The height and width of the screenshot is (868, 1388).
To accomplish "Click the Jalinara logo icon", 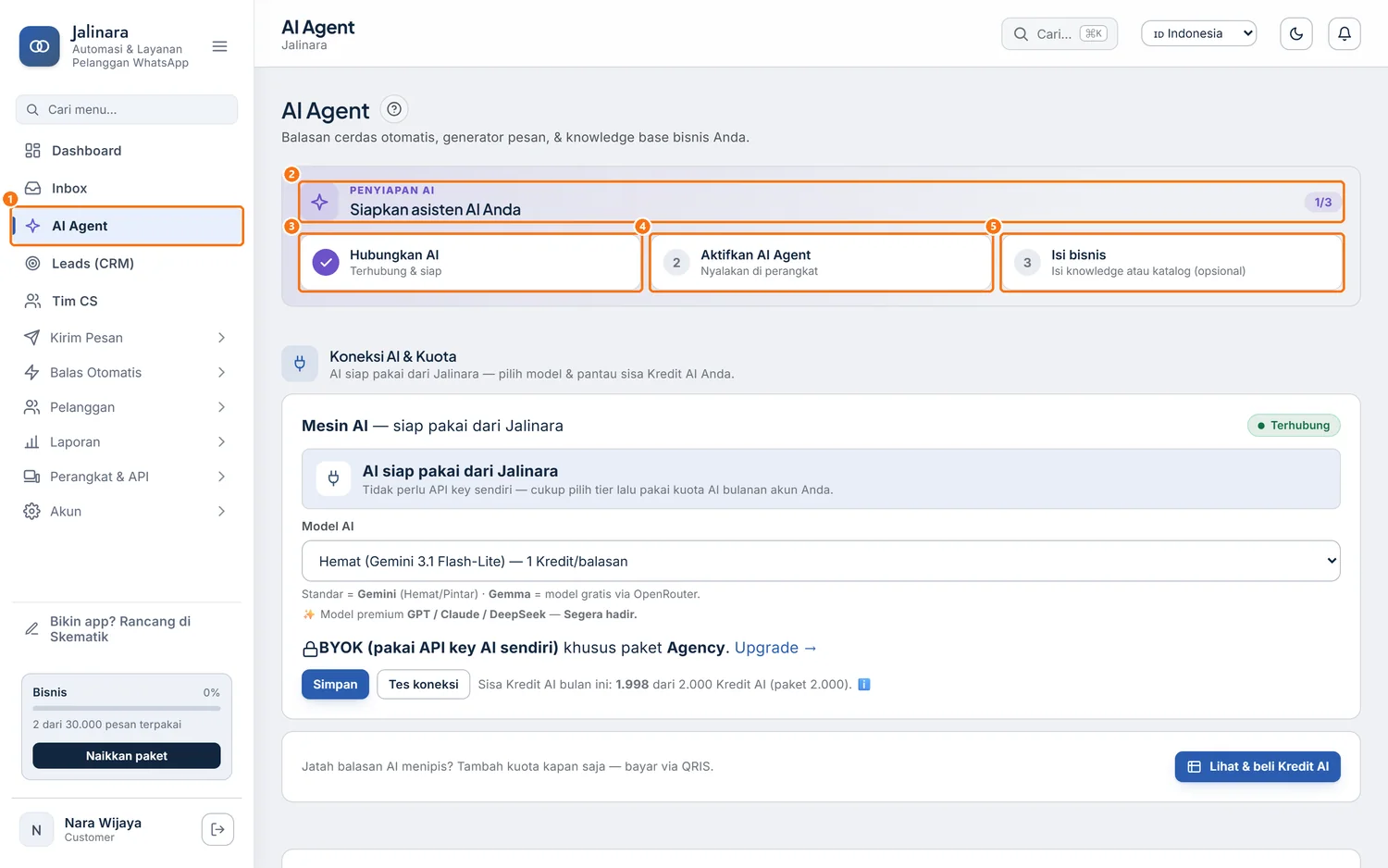I will (x=39, y=46).
